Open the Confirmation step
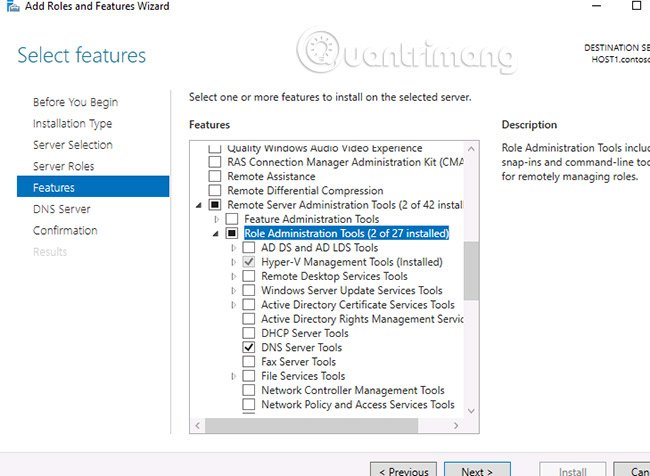Screen dimensions: 650x476 (65, 231)
